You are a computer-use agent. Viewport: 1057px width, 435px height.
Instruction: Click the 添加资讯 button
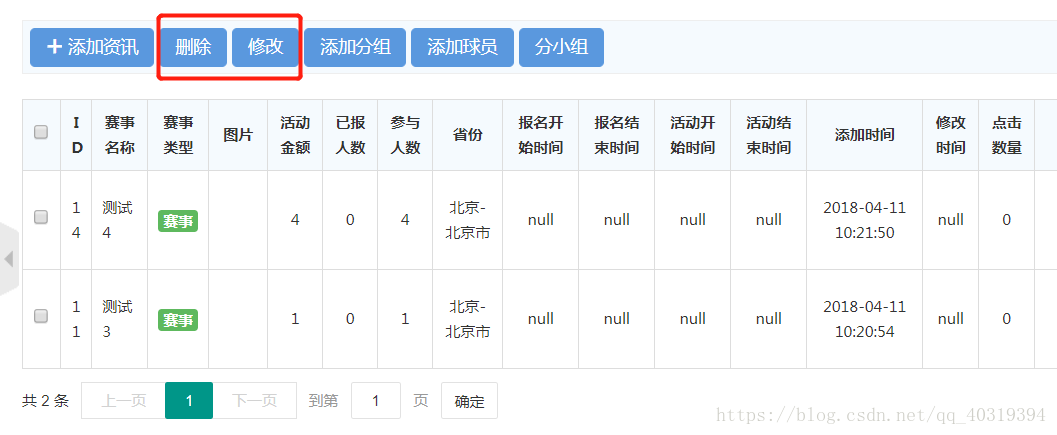tap(92, 47)
